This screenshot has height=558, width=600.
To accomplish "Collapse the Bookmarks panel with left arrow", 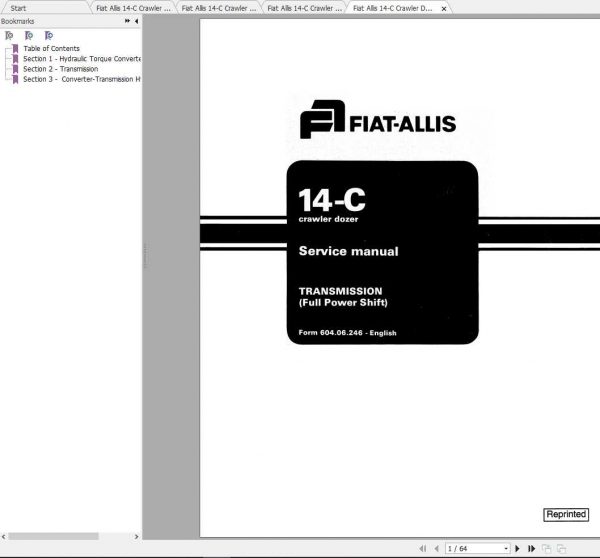I will 137,21.
